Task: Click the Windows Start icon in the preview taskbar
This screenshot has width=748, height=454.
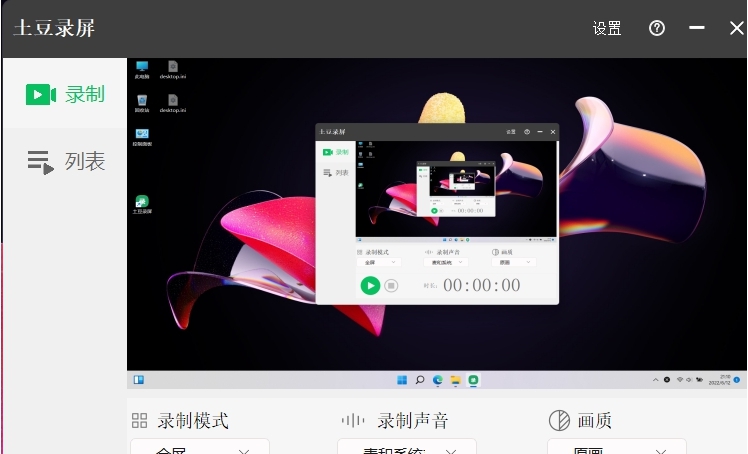Action: click(402, 380)
